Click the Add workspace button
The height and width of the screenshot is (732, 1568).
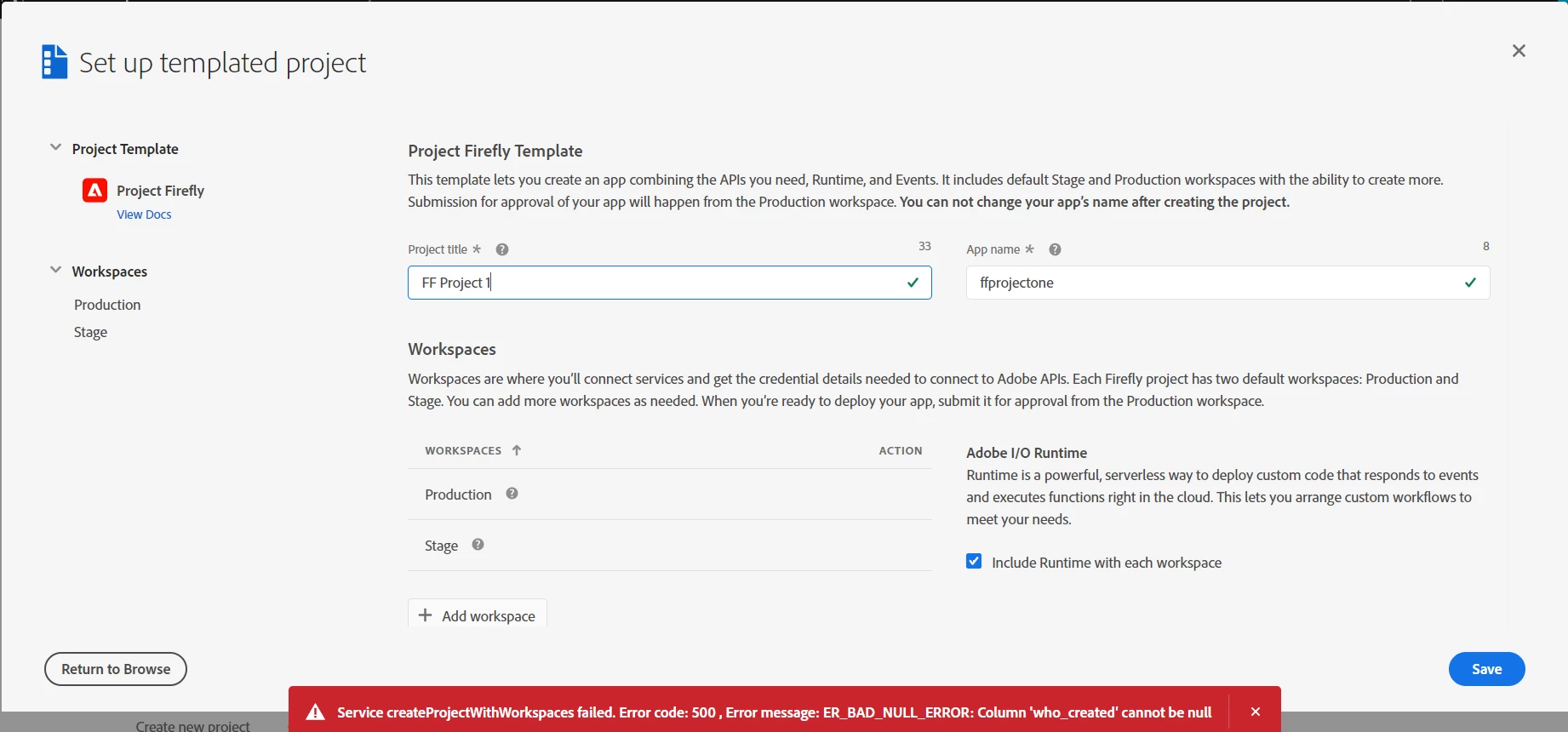[478, 615]
